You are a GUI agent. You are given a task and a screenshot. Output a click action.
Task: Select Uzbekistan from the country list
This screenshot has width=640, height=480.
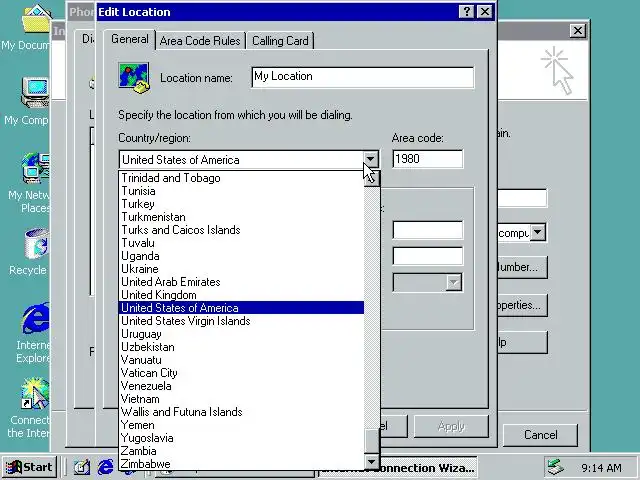(x=241, y=347)
